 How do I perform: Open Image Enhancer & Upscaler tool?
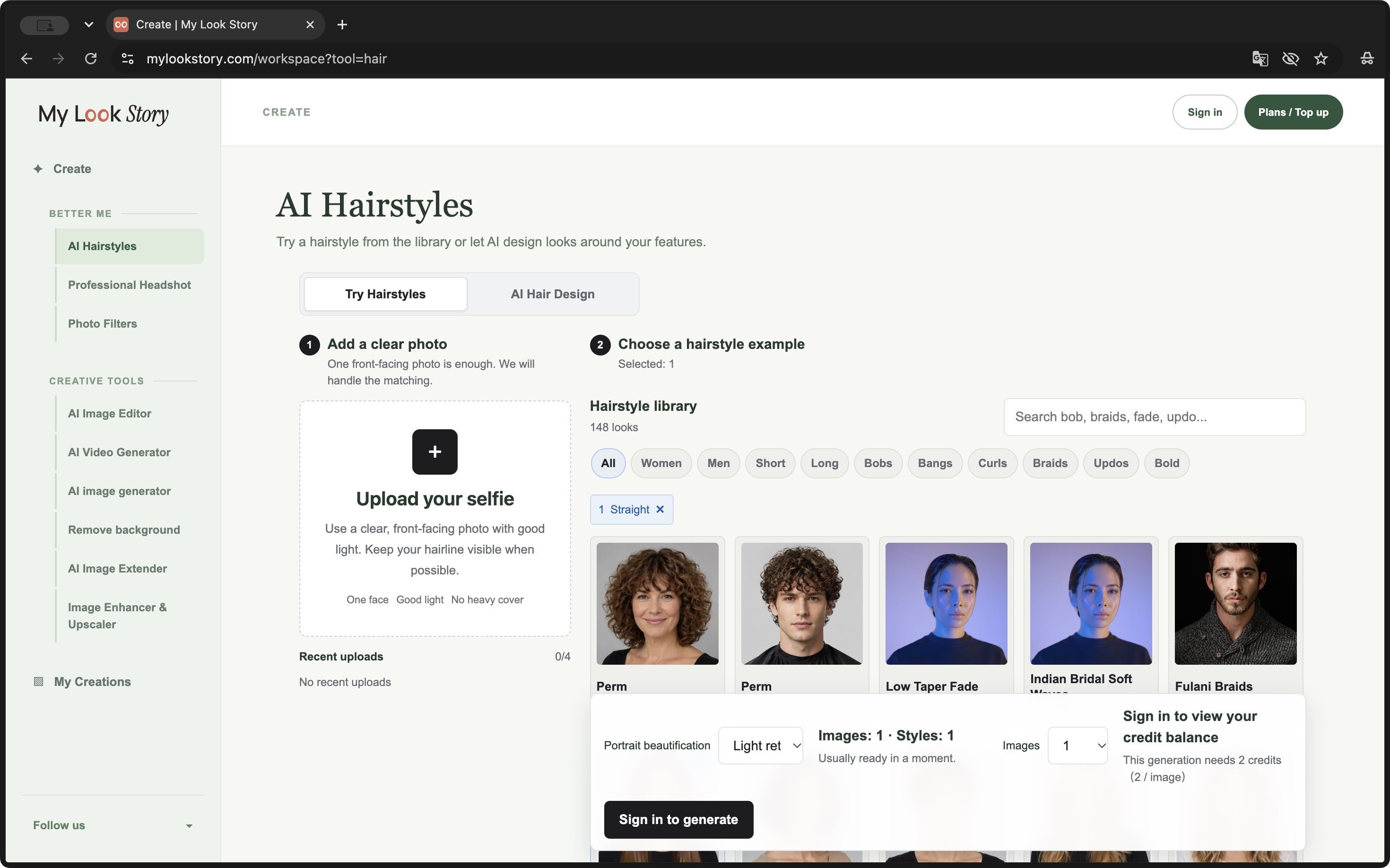click(130, 616)
